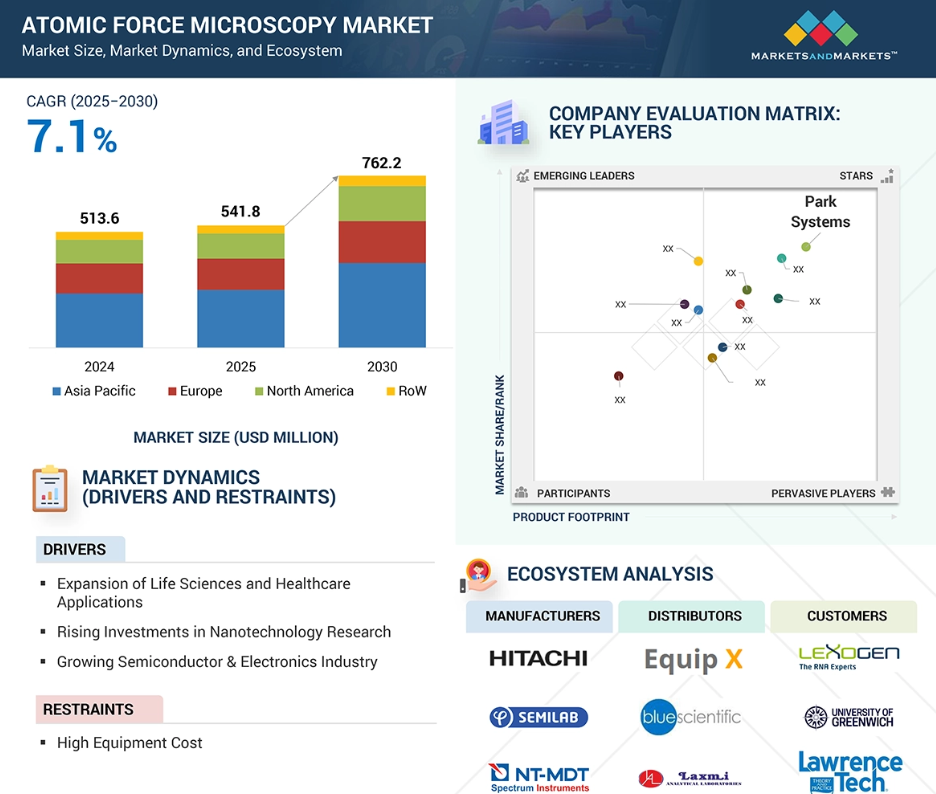
Task: Click the Lawrence Tech logo
Action: pyautogui.click(x=850, y=772)
